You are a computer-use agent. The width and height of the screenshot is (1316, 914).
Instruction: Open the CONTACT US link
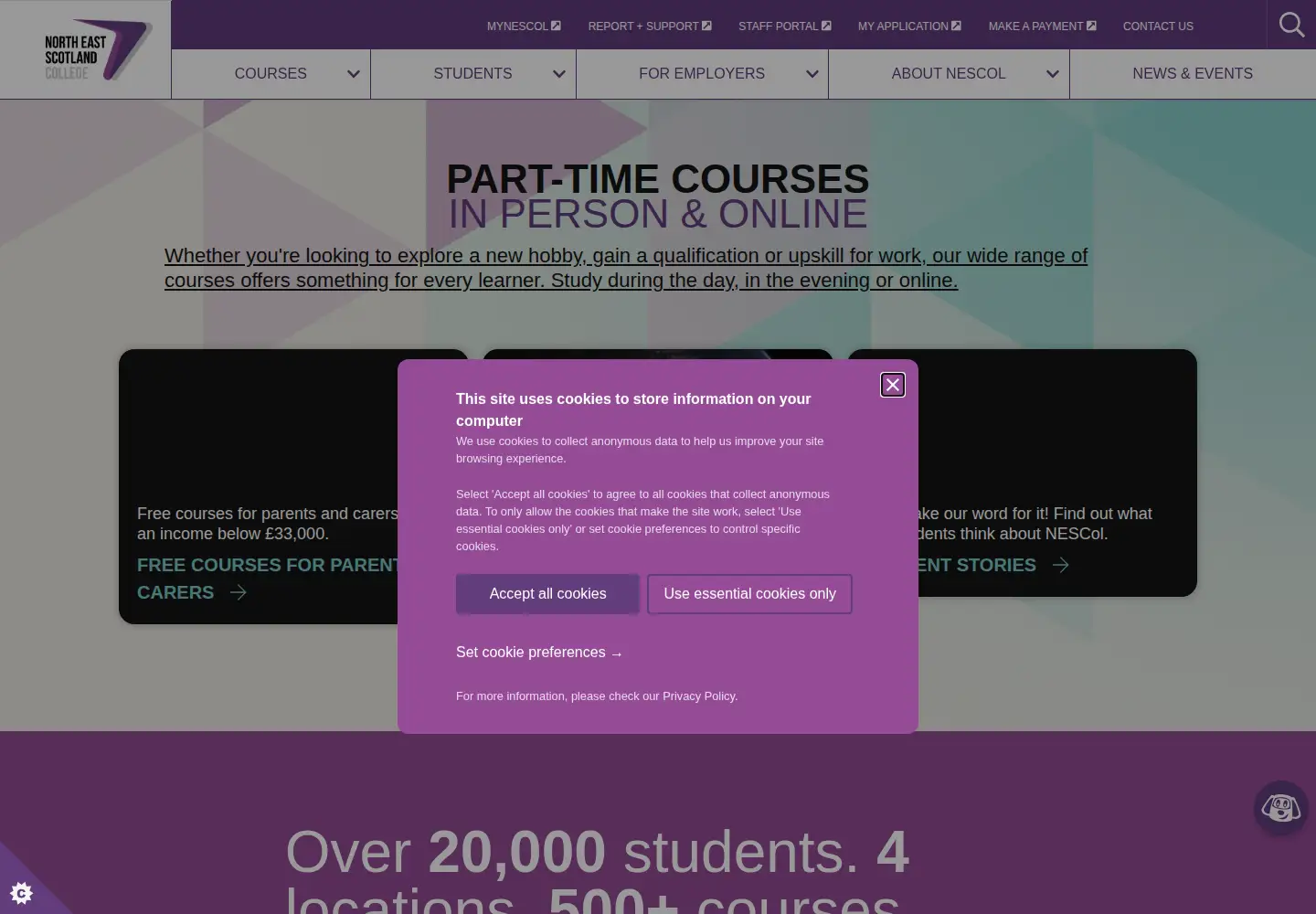point(1158,26)
